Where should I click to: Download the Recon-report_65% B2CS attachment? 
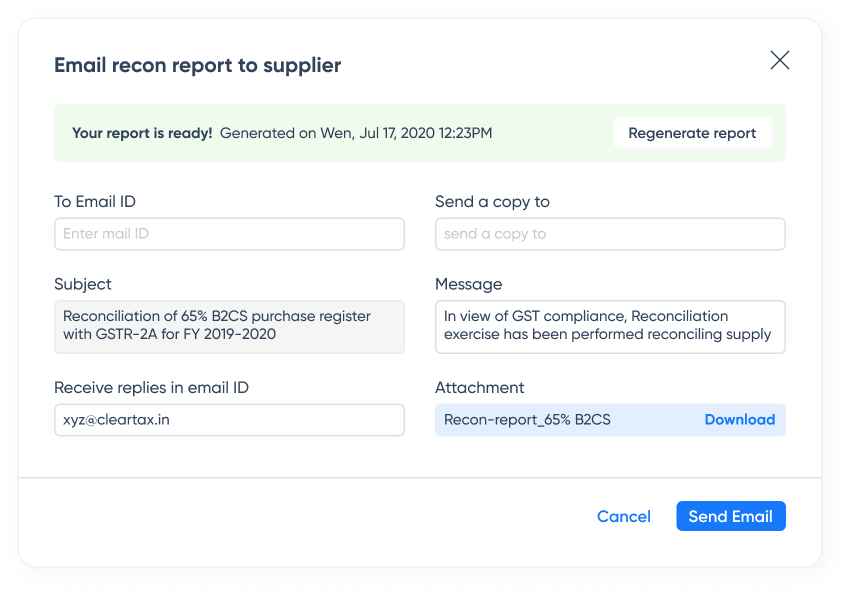[740, 420]
